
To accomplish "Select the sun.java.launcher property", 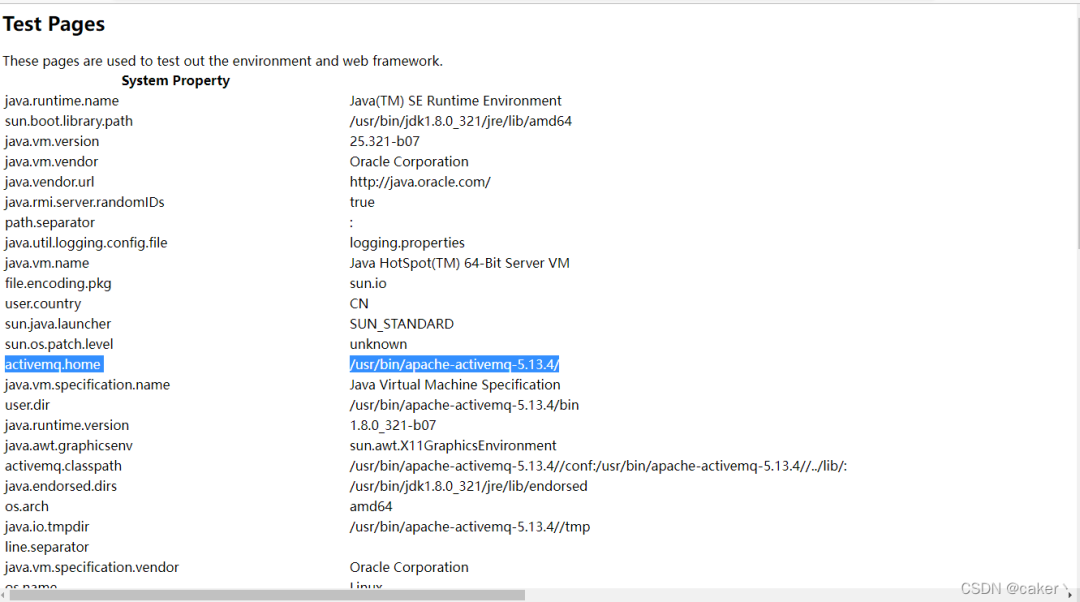I will coord(58,324).
